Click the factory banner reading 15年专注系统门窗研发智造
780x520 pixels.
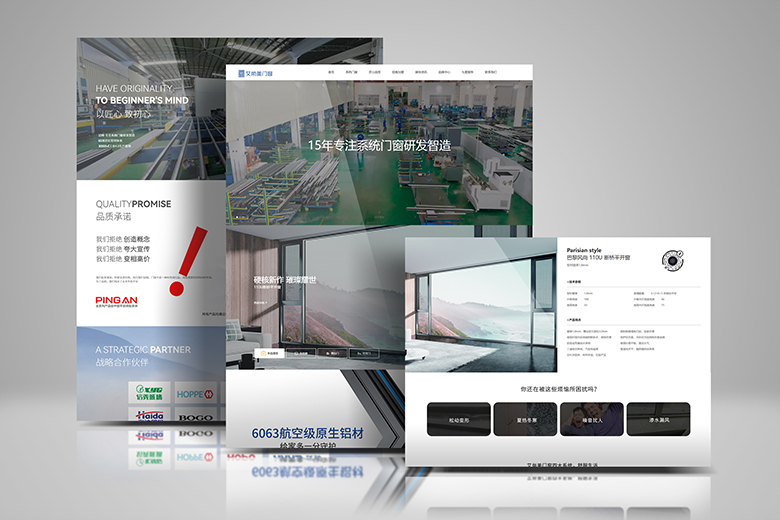379,147
